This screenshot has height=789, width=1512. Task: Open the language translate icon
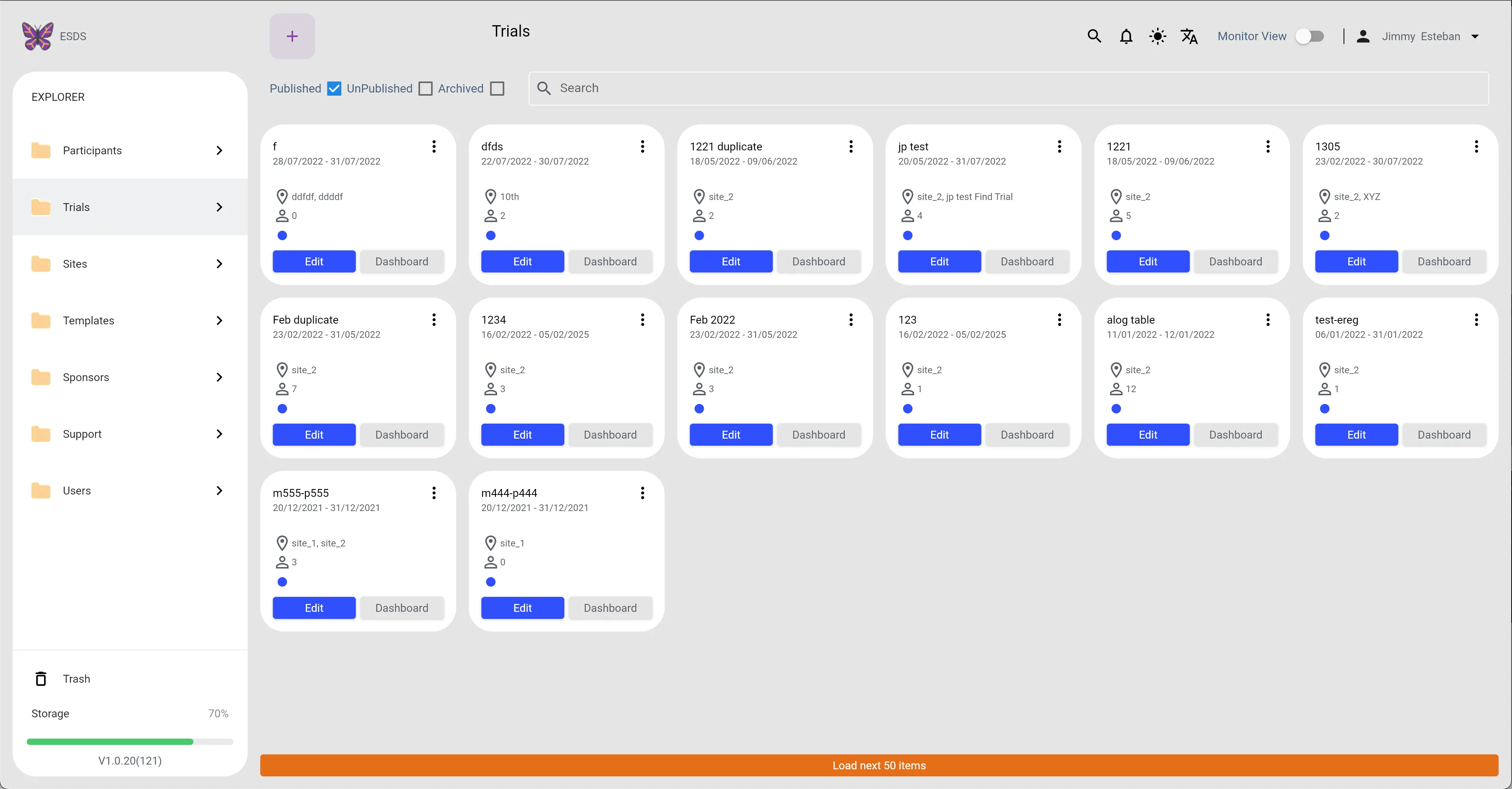coord(1189,36)
